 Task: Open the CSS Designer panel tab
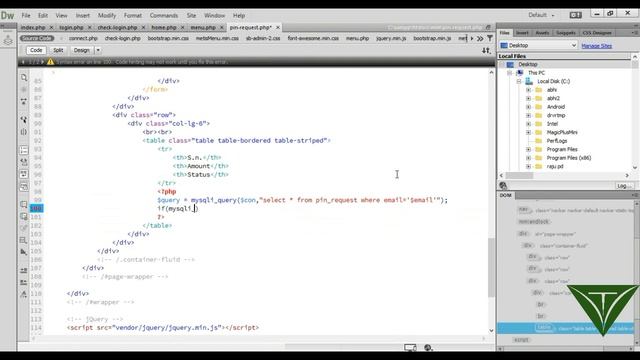pyautogui.click(x=597, y=33)
